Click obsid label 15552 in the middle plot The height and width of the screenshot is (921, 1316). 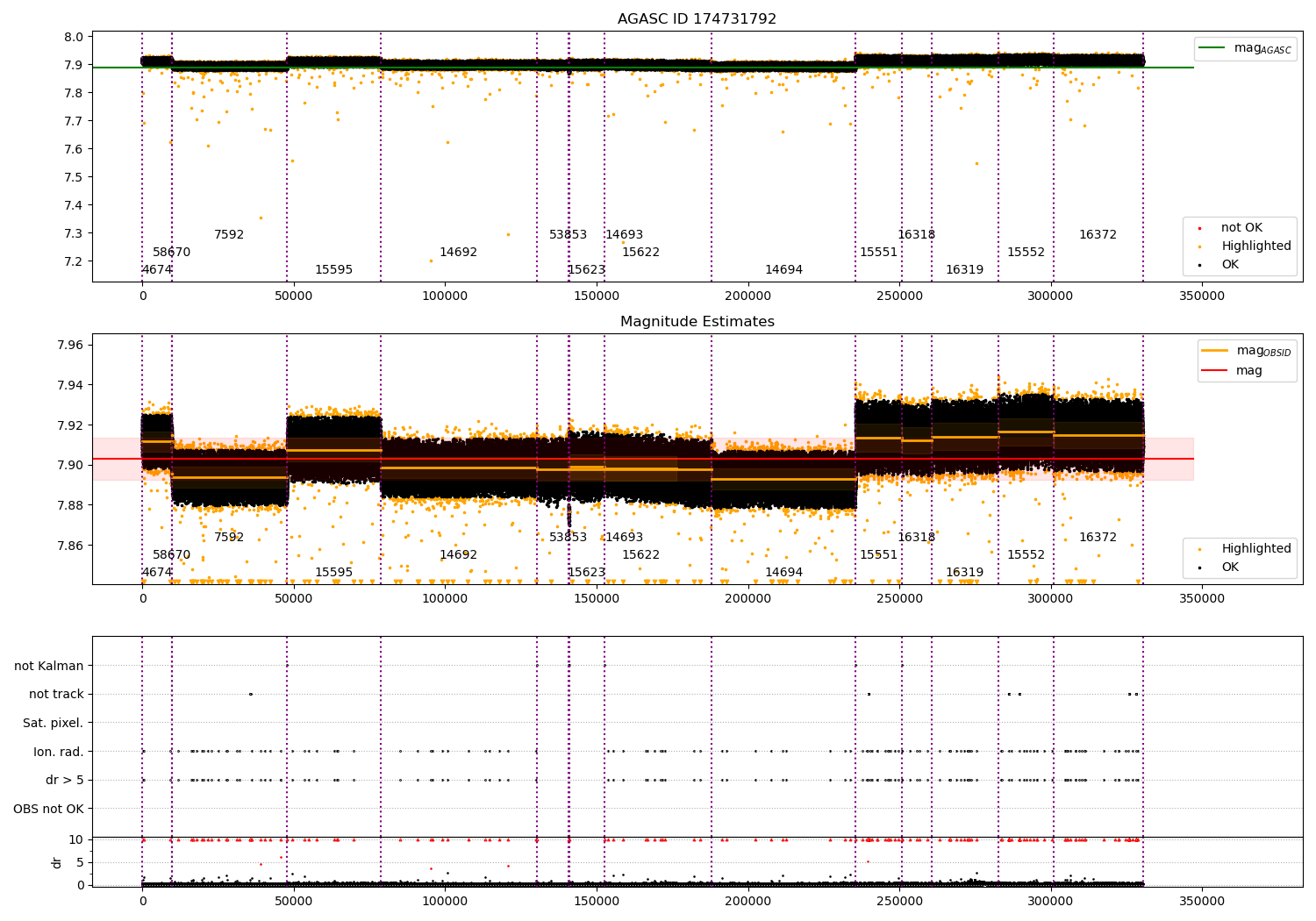1026,555
